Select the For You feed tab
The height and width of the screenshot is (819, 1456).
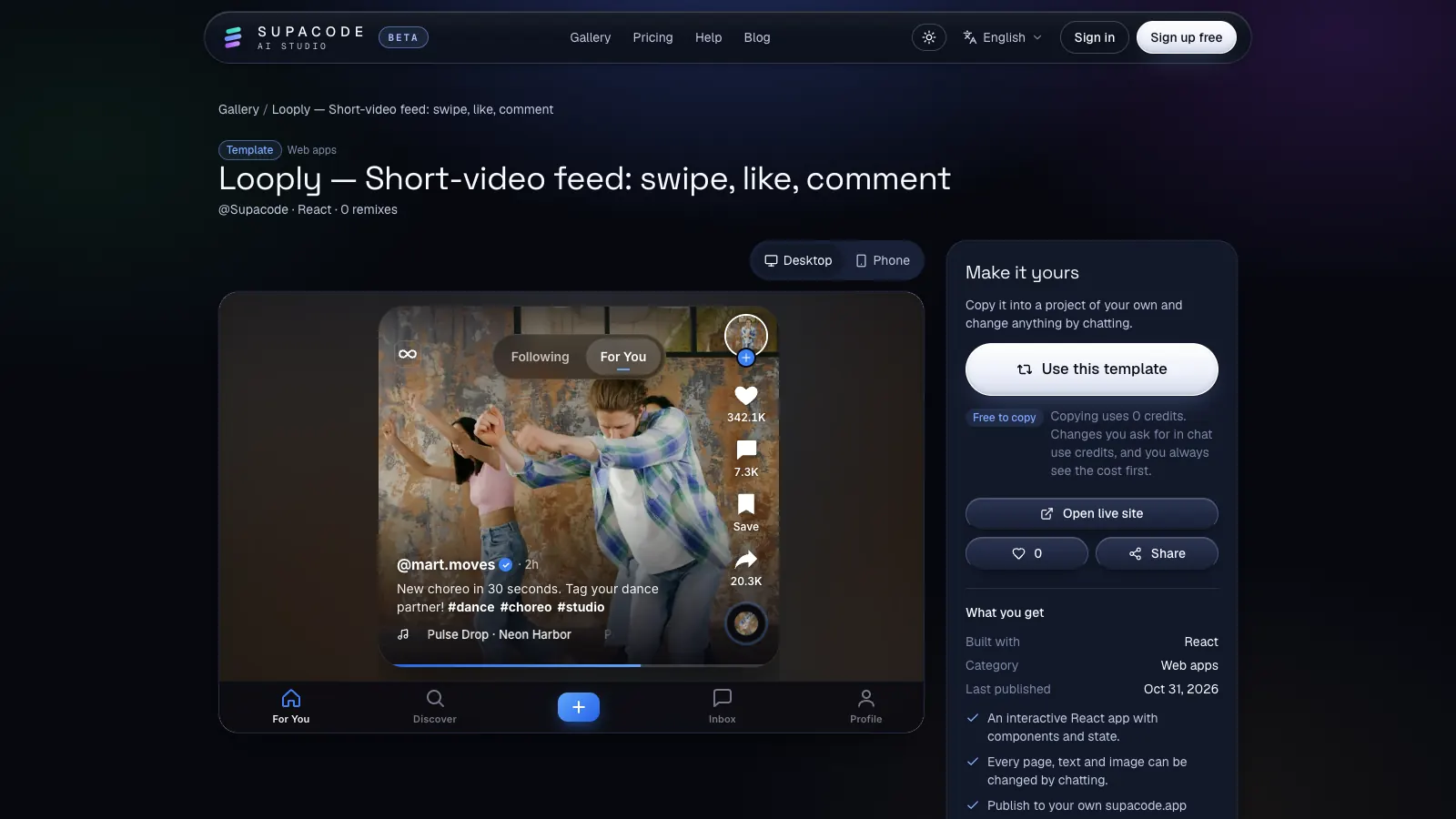pos(623,357)
